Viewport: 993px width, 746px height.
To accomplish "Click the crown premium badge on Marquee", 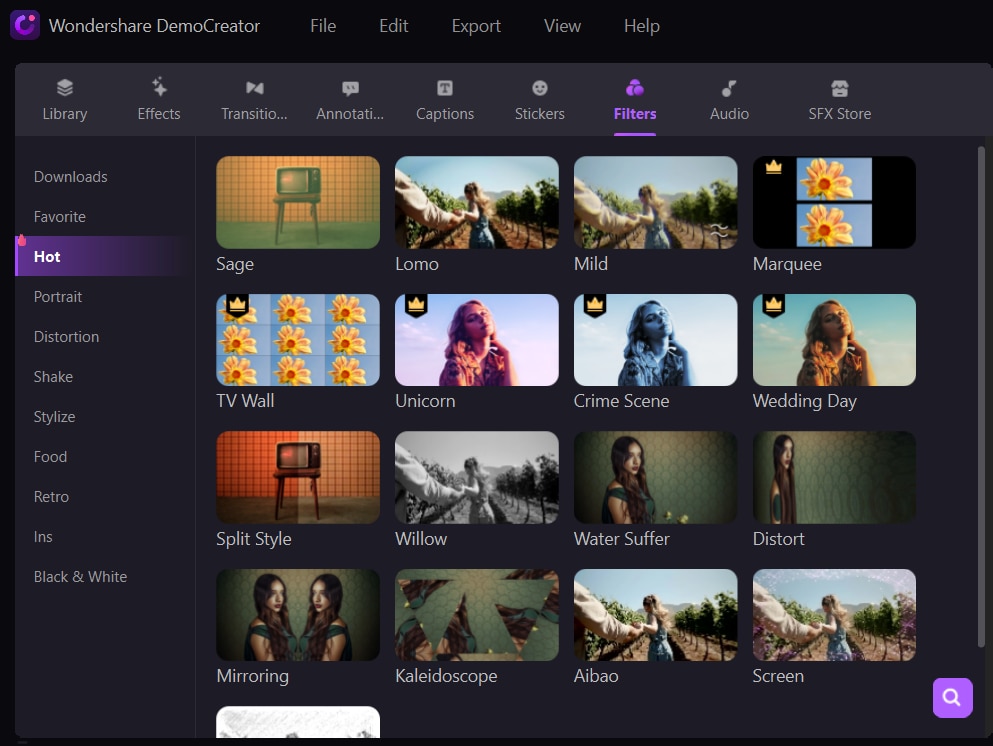I will click(773, 167).
